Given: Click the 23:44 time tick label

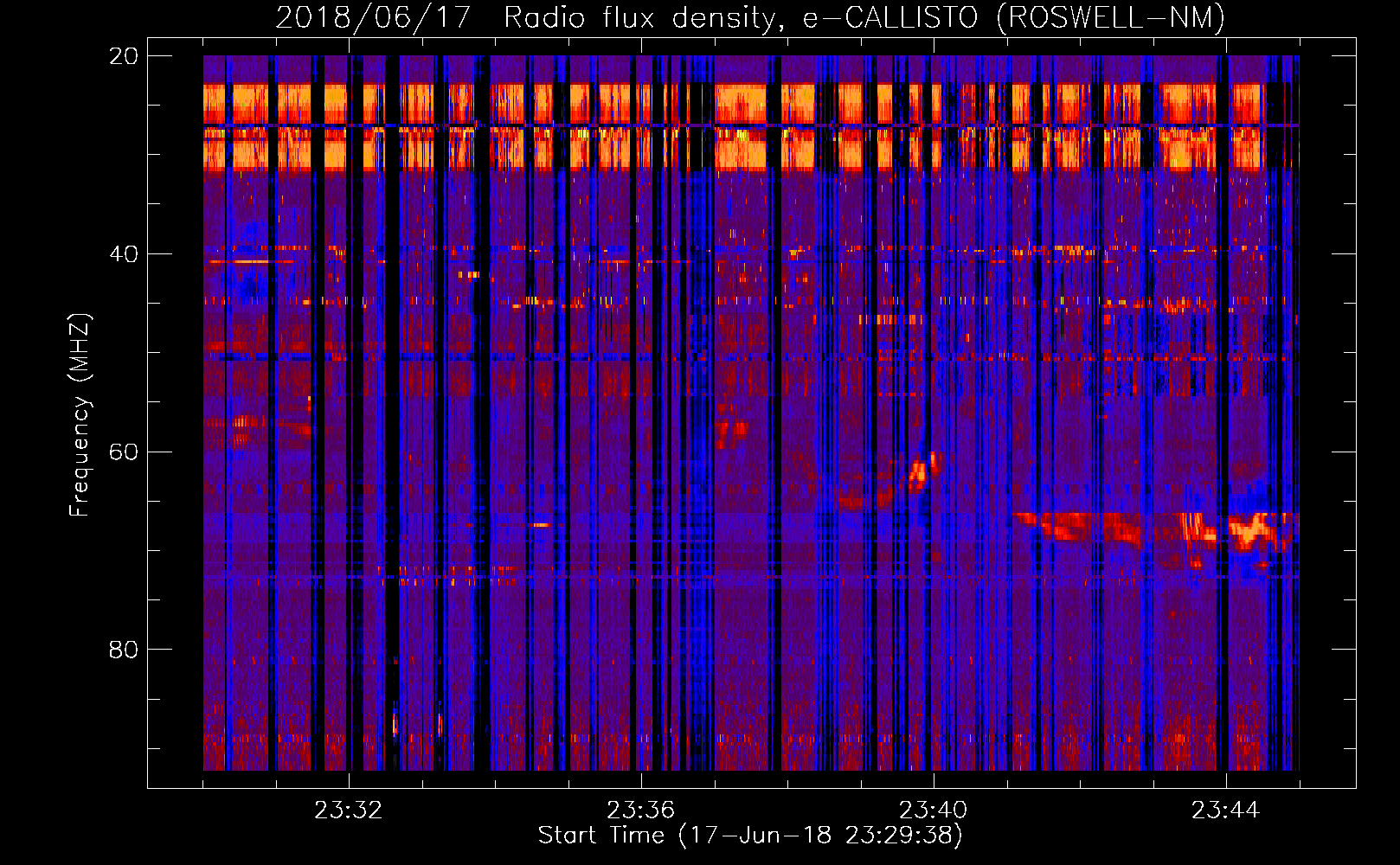Looking at the screenshot, I should (1225, 811).
